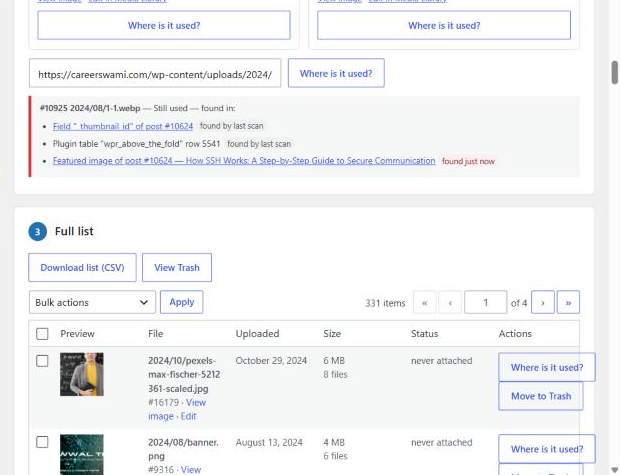The width and height of the screenshot is (620, 475).
Task: Click right card's 'Where is it used?' button
Action: point(444,25)
